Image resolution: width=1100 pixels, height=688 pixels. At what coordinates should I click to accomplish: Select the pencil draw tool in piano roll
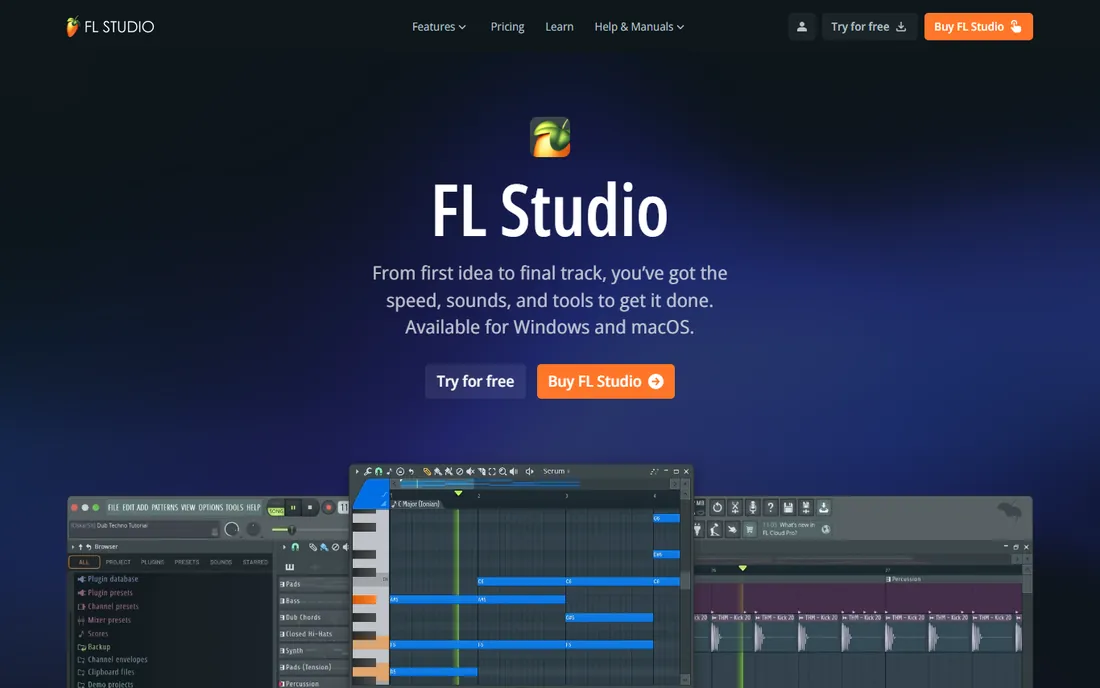tap(427, 471)
